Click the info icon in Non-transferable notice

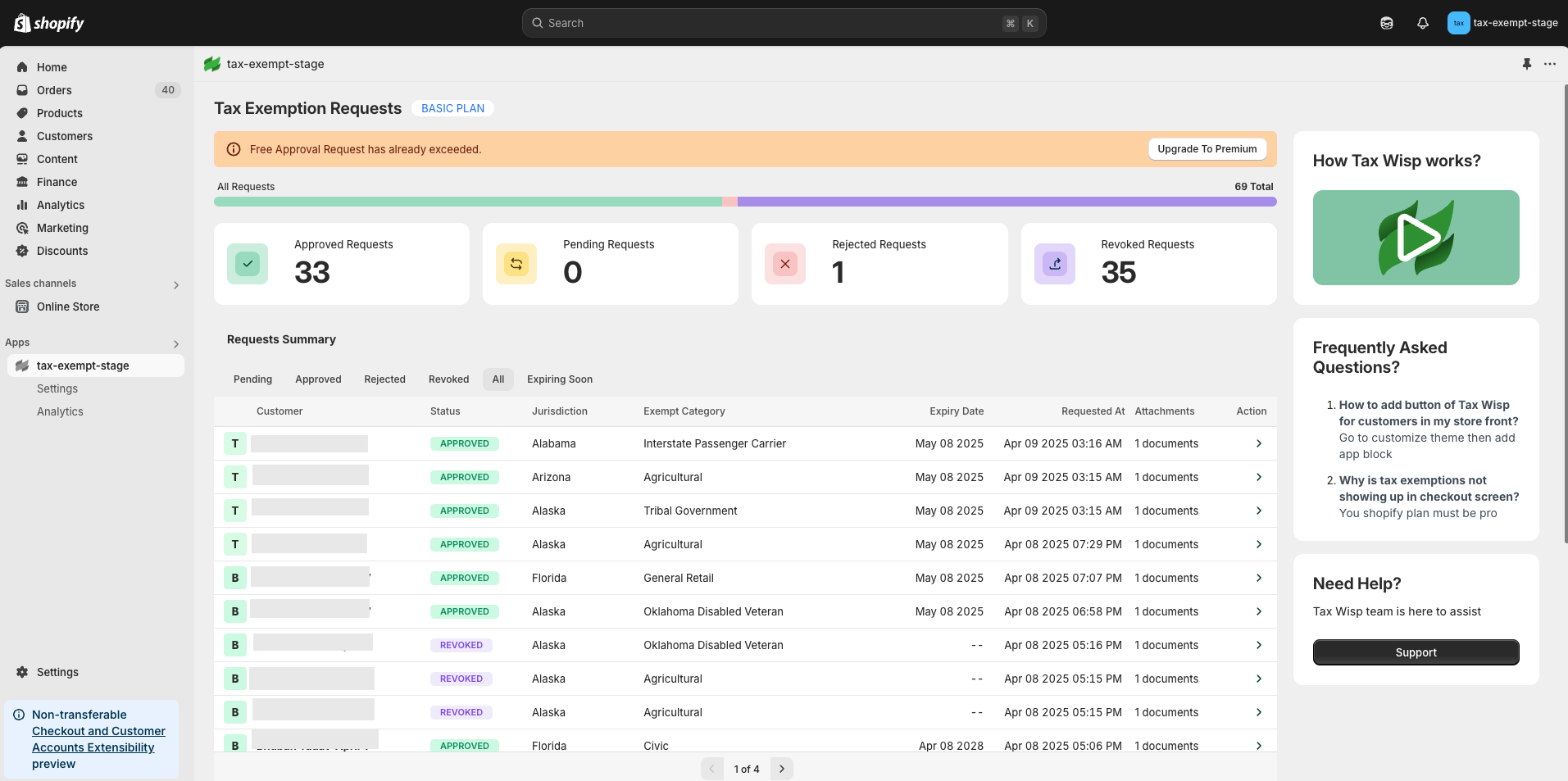tap(19, 715)
